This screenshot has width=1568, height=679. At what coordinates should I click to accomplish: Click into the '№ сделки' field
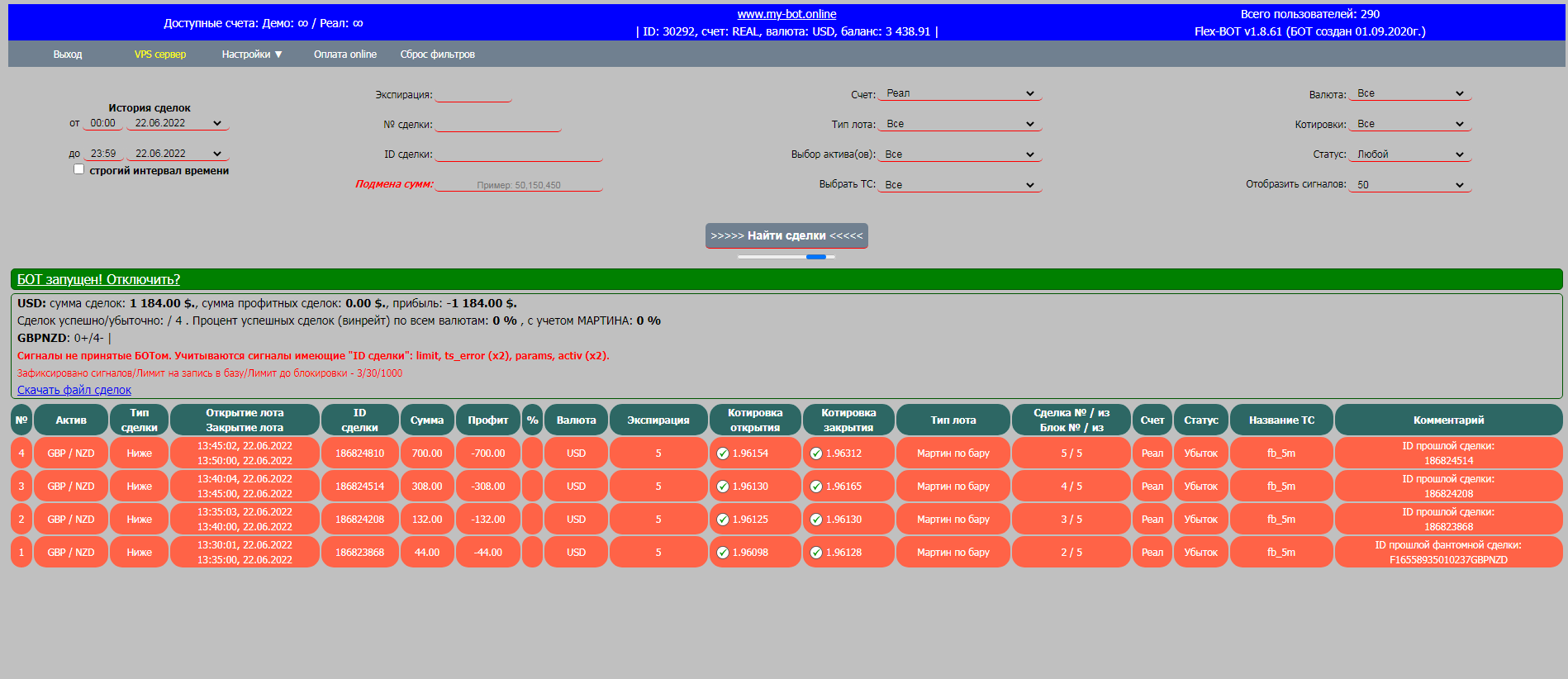(498, 124)
